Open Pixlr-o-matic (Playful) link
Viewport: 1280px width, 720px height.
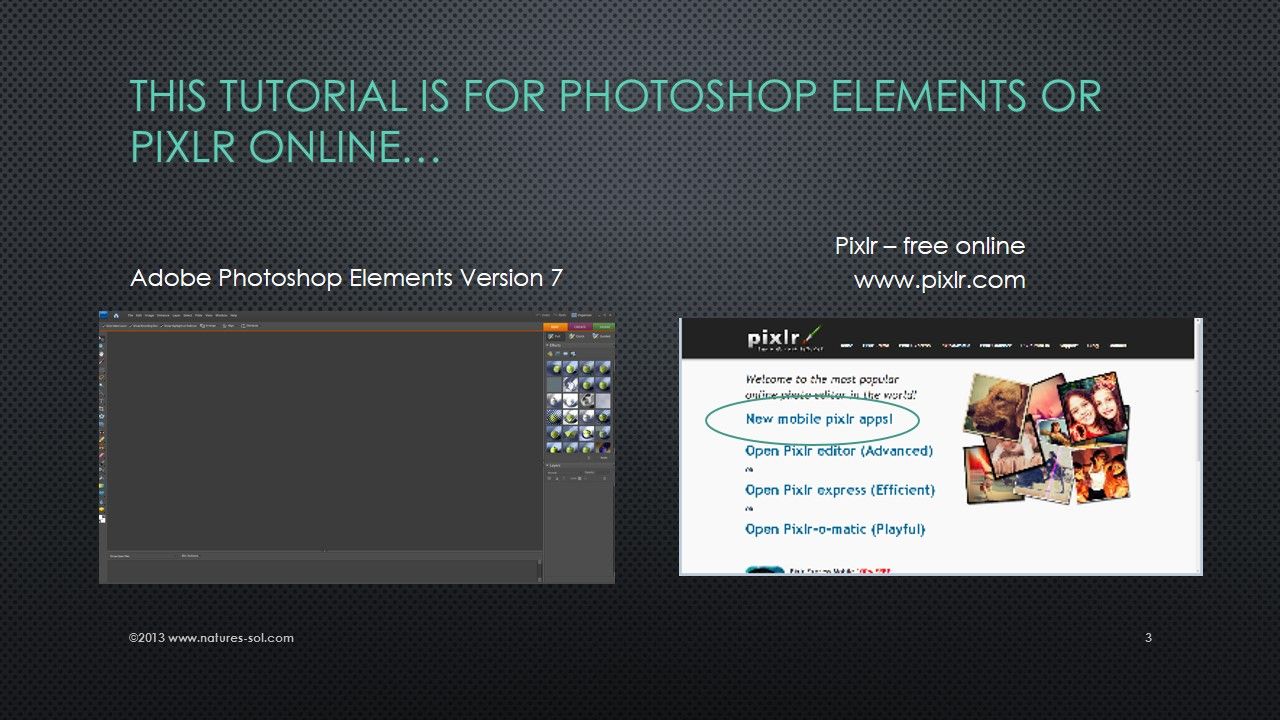point(835,529)
